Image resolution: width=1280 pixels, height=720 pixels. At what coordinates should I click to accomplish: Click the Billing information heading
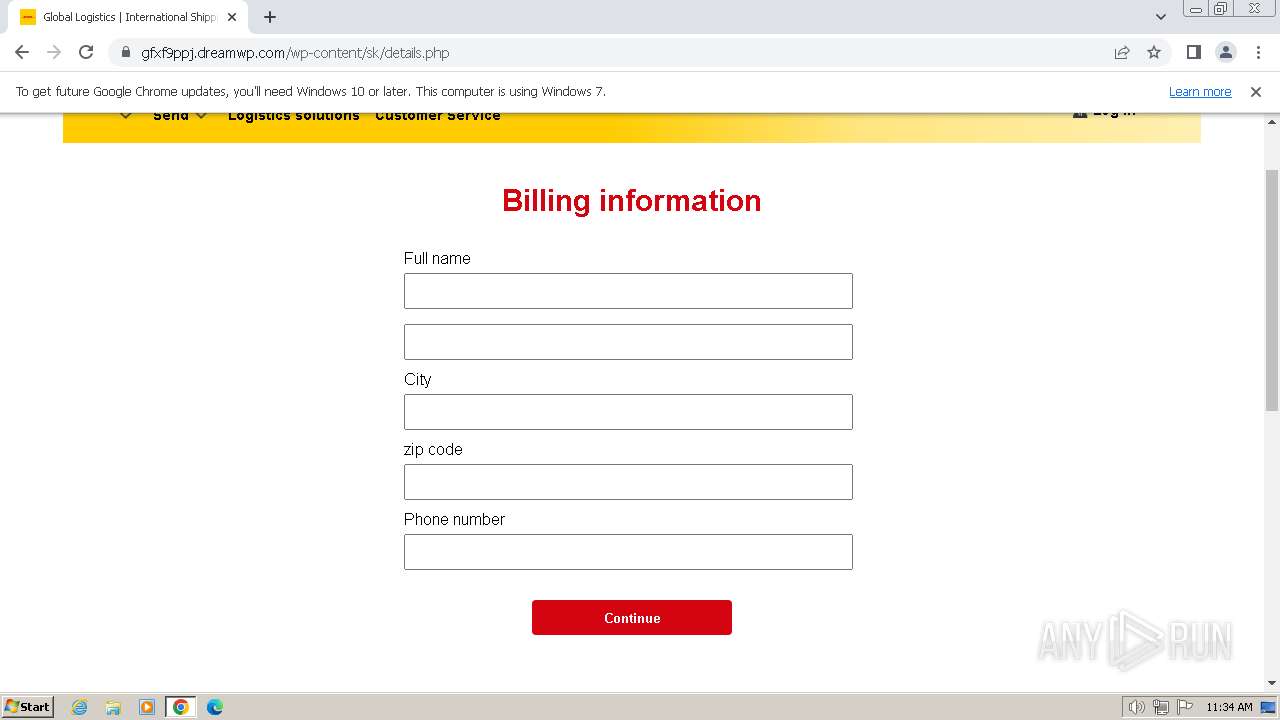(632, 201)
